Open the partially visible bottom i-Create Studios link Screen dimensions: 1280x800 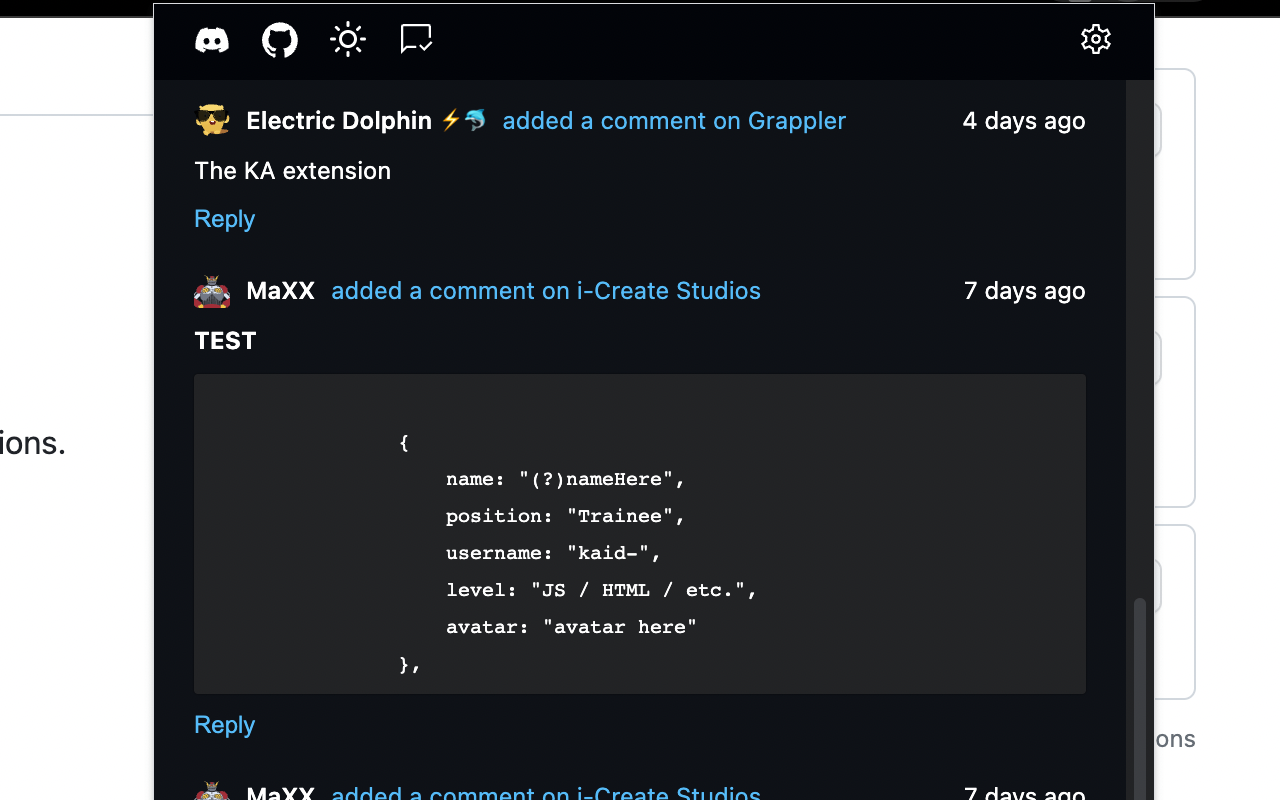(546, 793)
